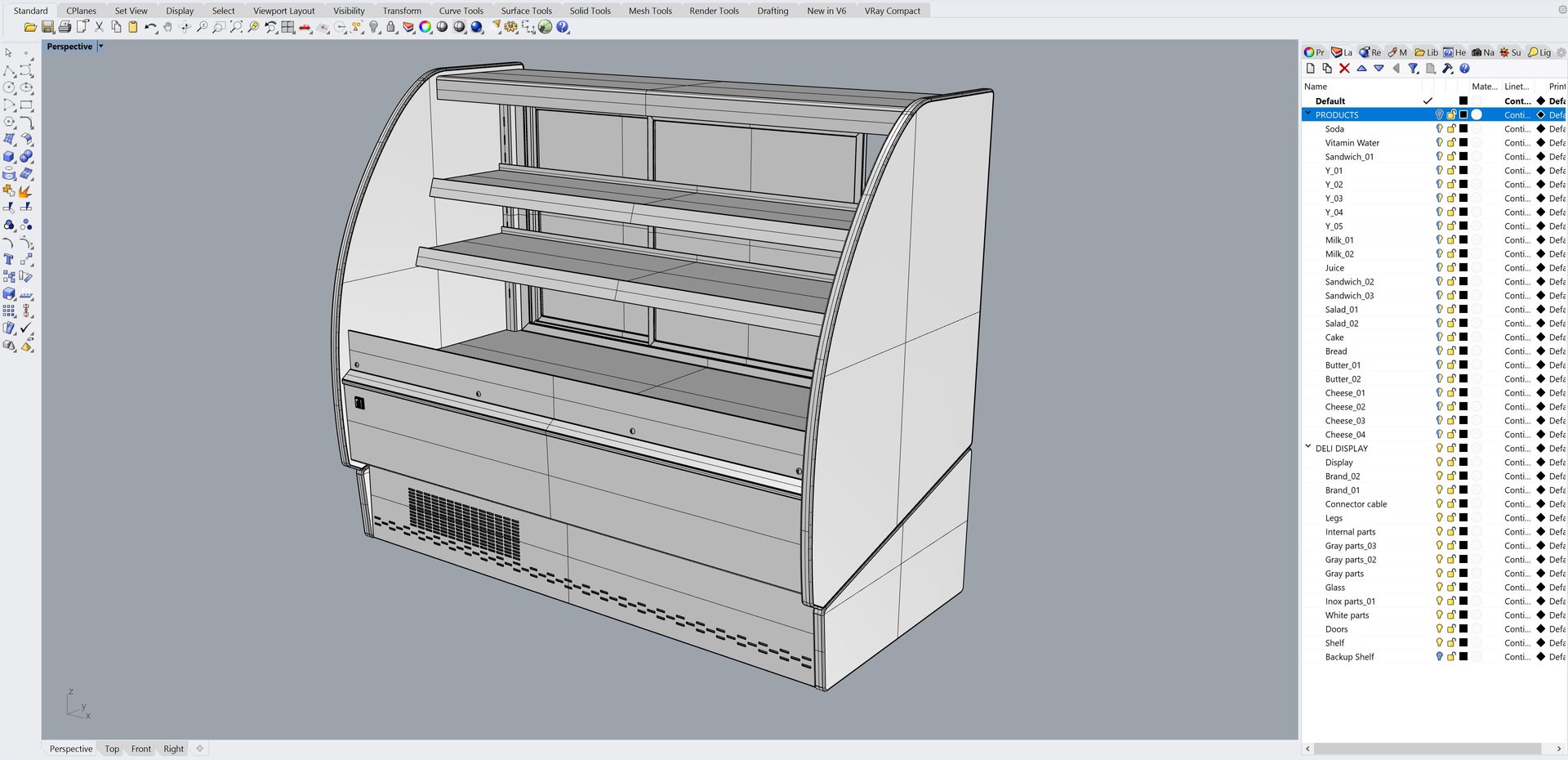
Task: Click the gear Options icon in toolbar
Action: point(511,27)
